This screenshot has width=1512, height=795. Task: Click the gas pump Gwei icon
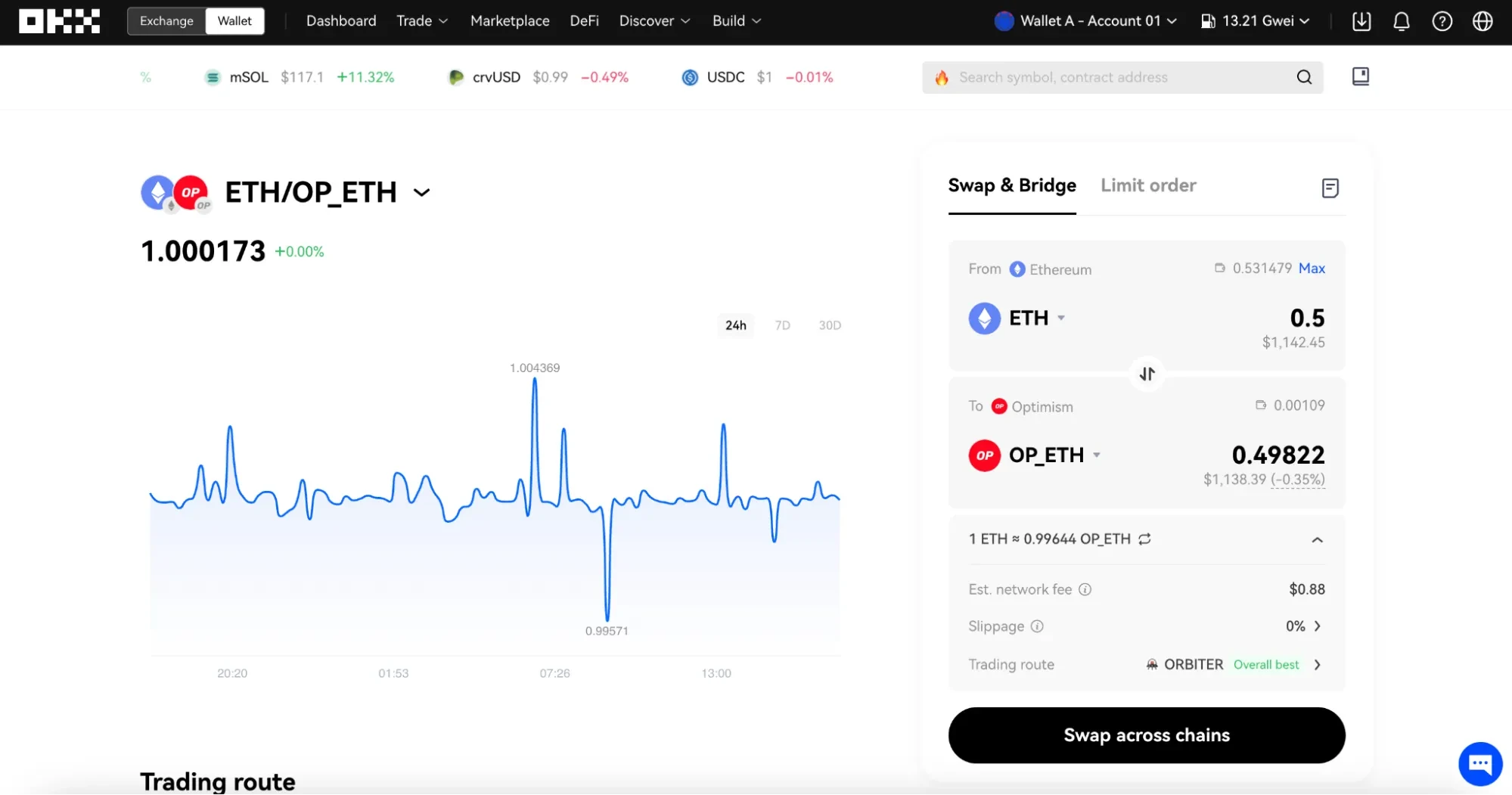[x=1208, y=21]
